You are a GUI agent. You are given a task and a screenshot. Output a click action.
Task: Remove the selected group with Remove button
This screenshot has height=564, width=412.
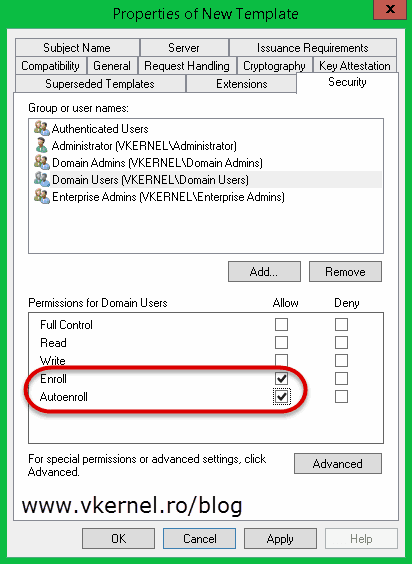coord(345,272)
